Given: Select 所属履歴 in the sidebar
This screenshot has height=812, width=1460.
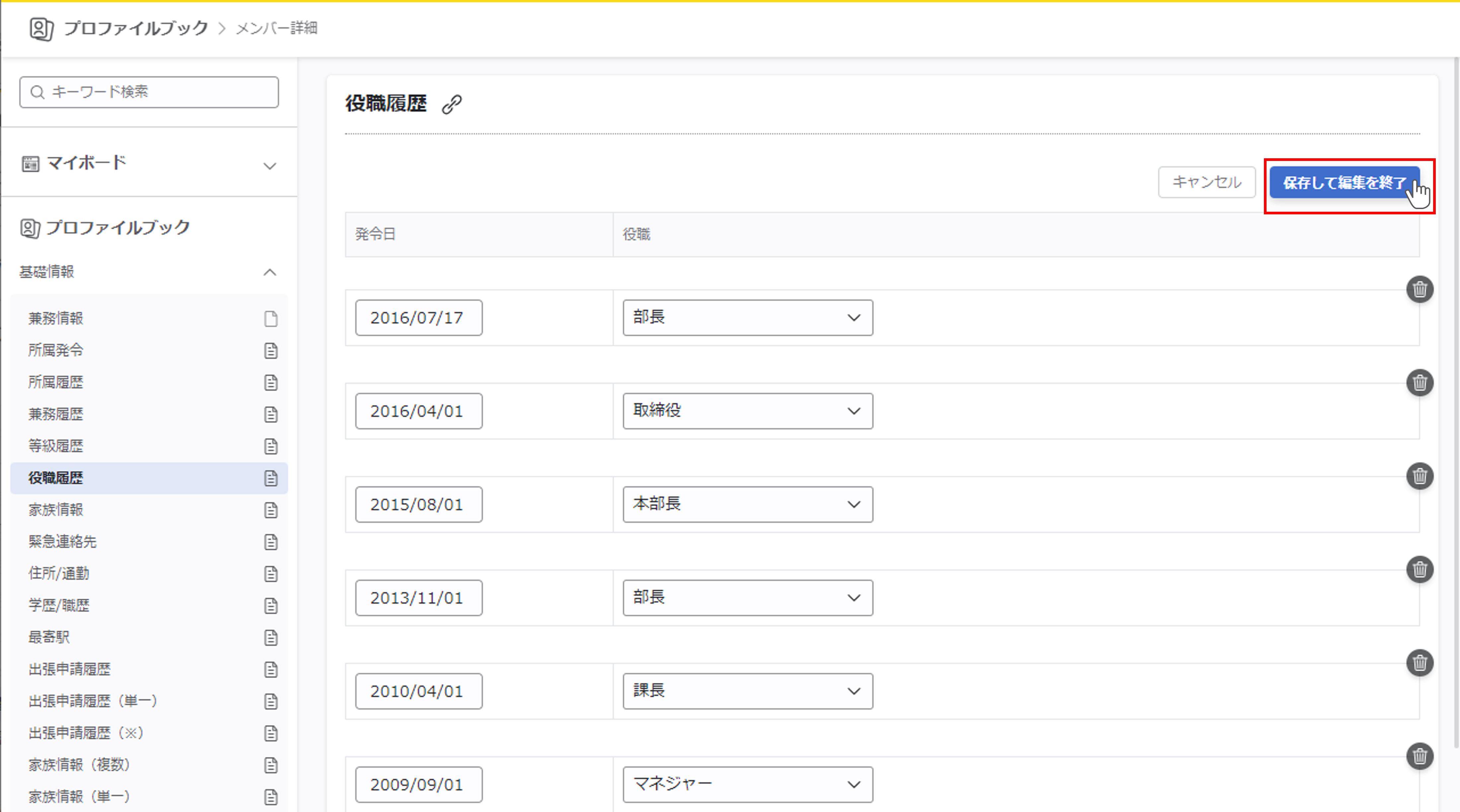Looking at the screenshot, I should (56, 383).
